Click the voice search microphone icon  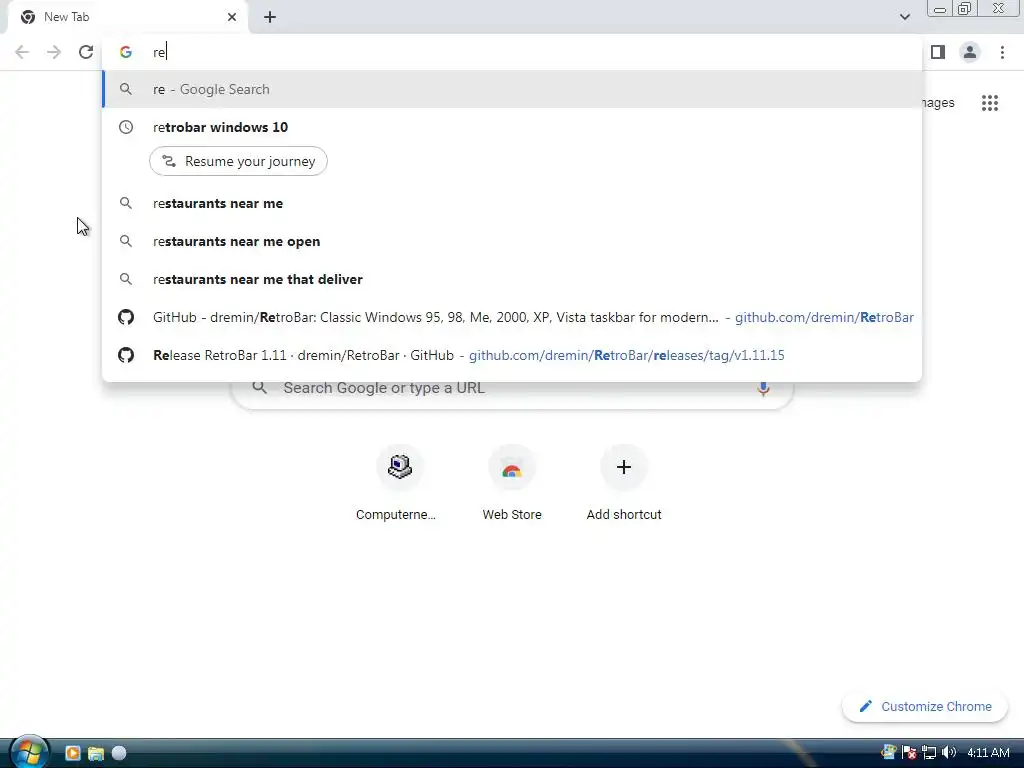[x=763, y=389]
